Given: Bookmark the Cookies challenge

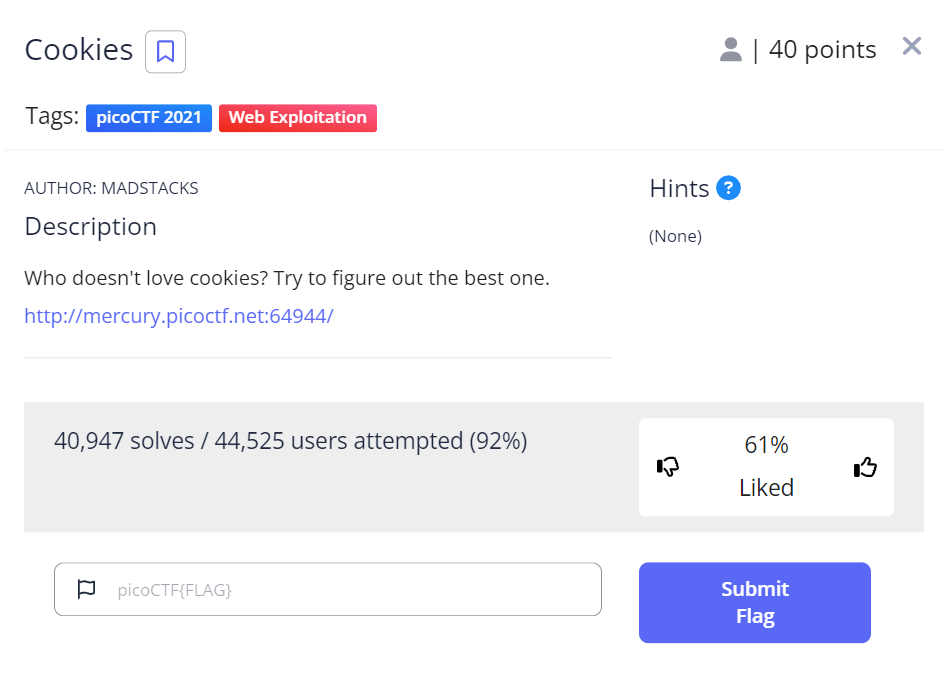Looking at the screenshot, I should pos(165,51).
